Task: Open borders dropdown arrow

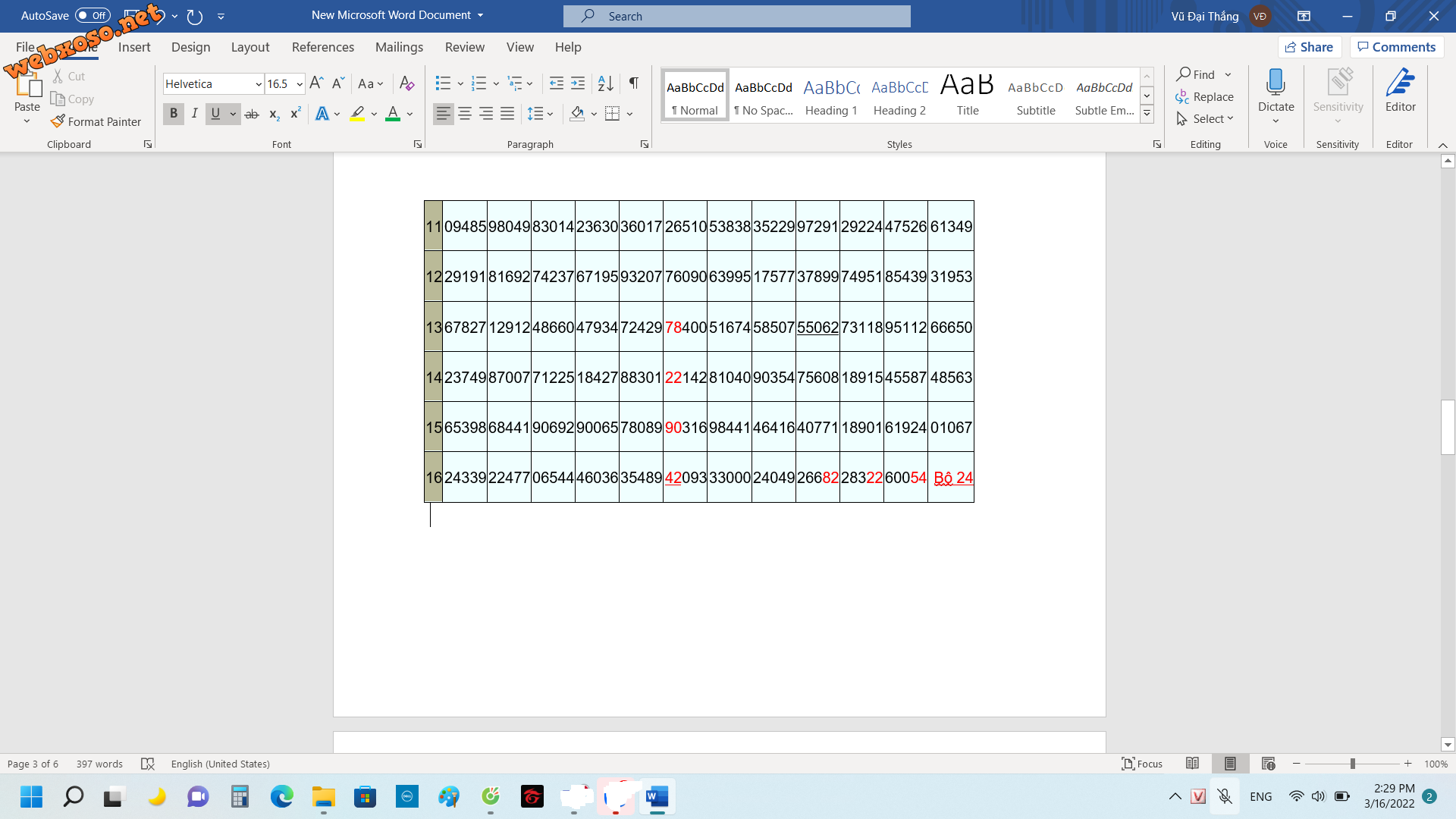Action: 629,114
